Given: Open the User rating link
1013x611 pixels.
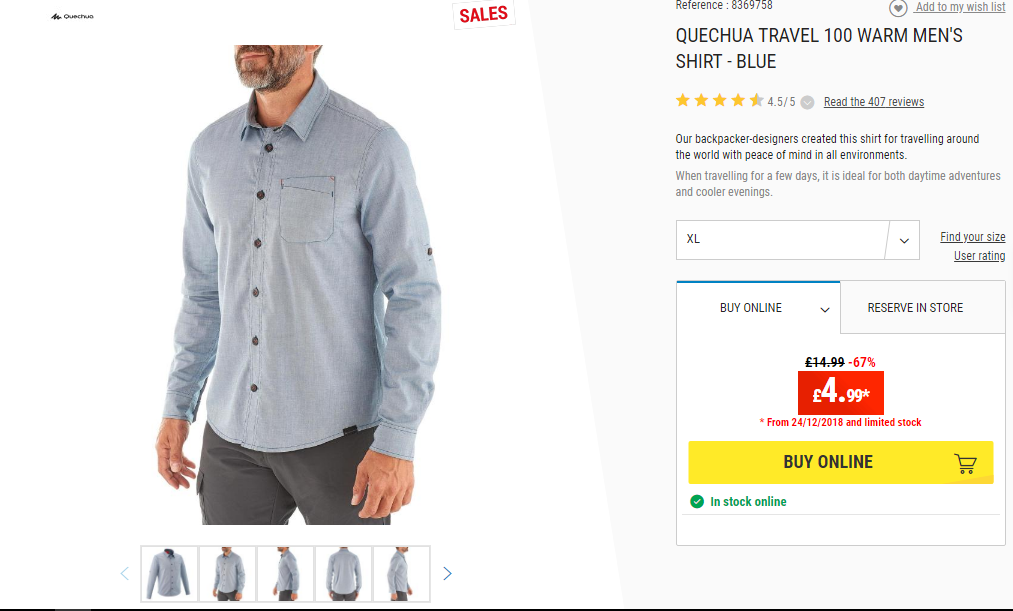Looking at the screenshot, I should click(979, 256).
